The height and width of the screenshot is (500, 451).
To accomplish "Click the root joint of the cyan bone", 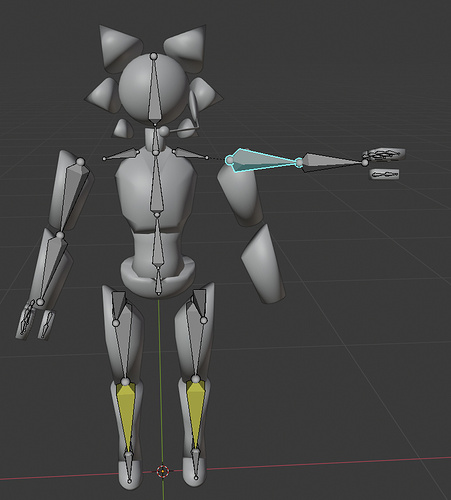I will [x=229, y=160].
